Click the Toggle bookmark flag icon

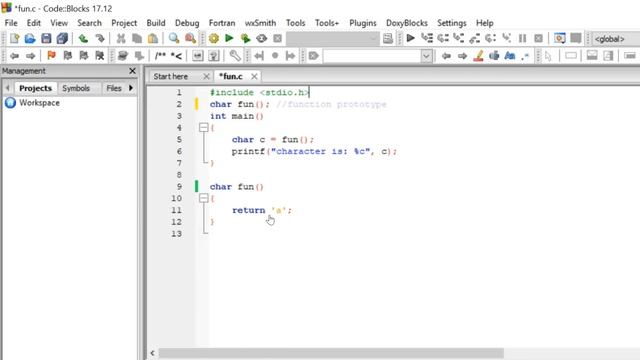[51, 56]
